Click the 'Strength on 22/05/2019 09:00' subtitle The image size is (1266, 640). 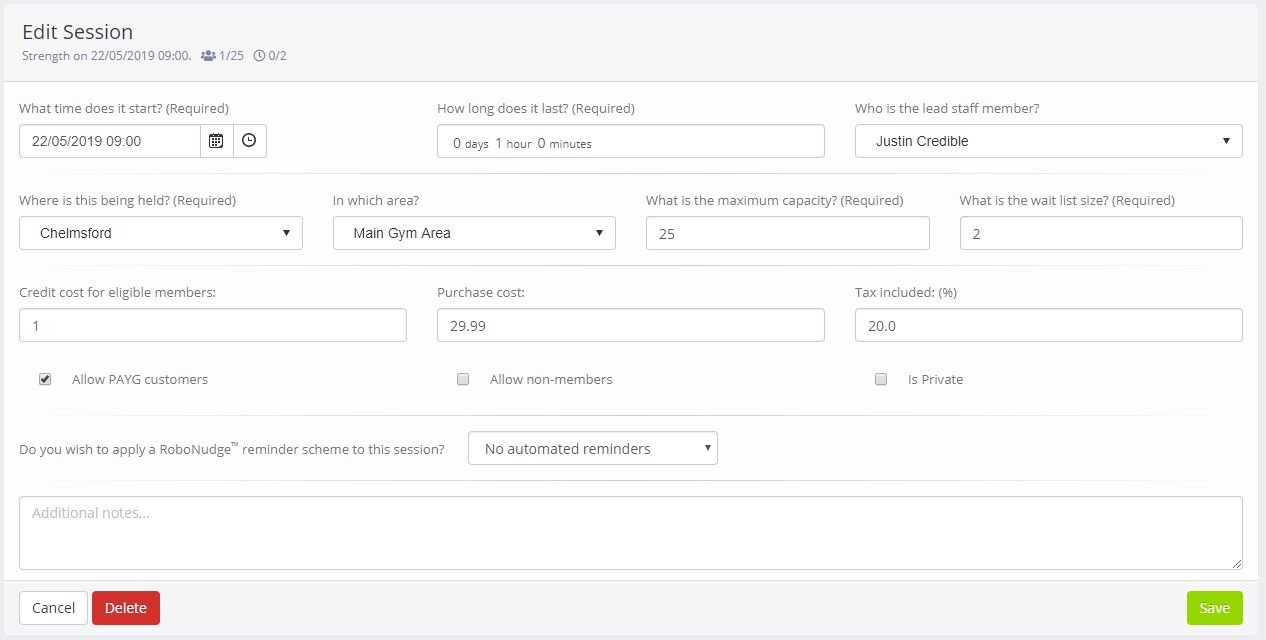tap(106, 56)
